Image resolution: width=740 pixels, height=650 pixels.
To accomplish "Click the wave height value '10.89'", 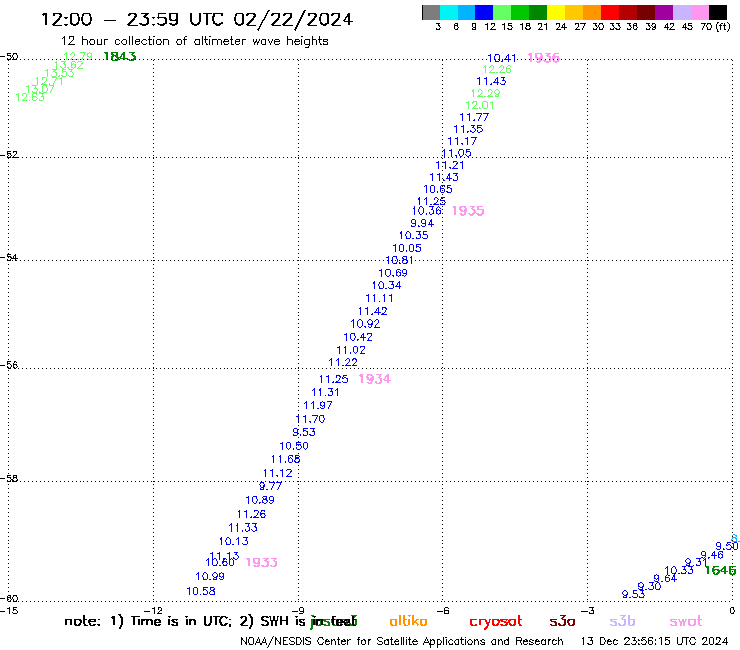I will pyautogui.click(x=260, y=500).
